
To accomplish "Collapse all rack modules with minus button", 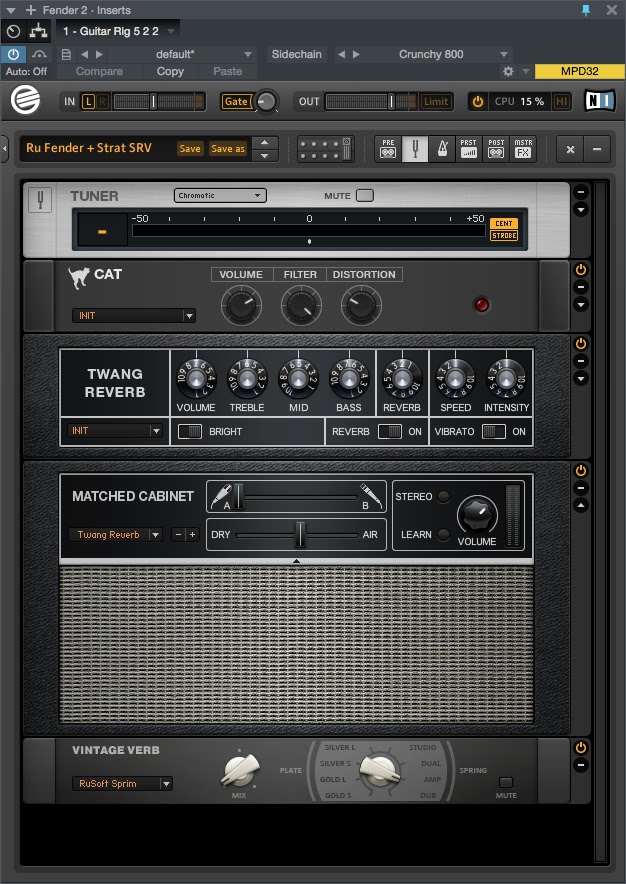I will tap(597, 149).
